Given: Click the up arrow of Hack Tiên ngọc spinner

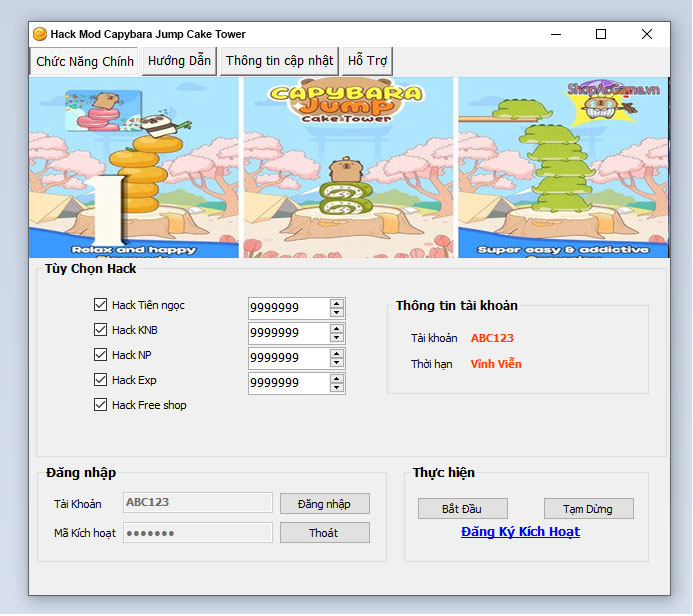Looking at the screenshot, I should tap(337, 303).
